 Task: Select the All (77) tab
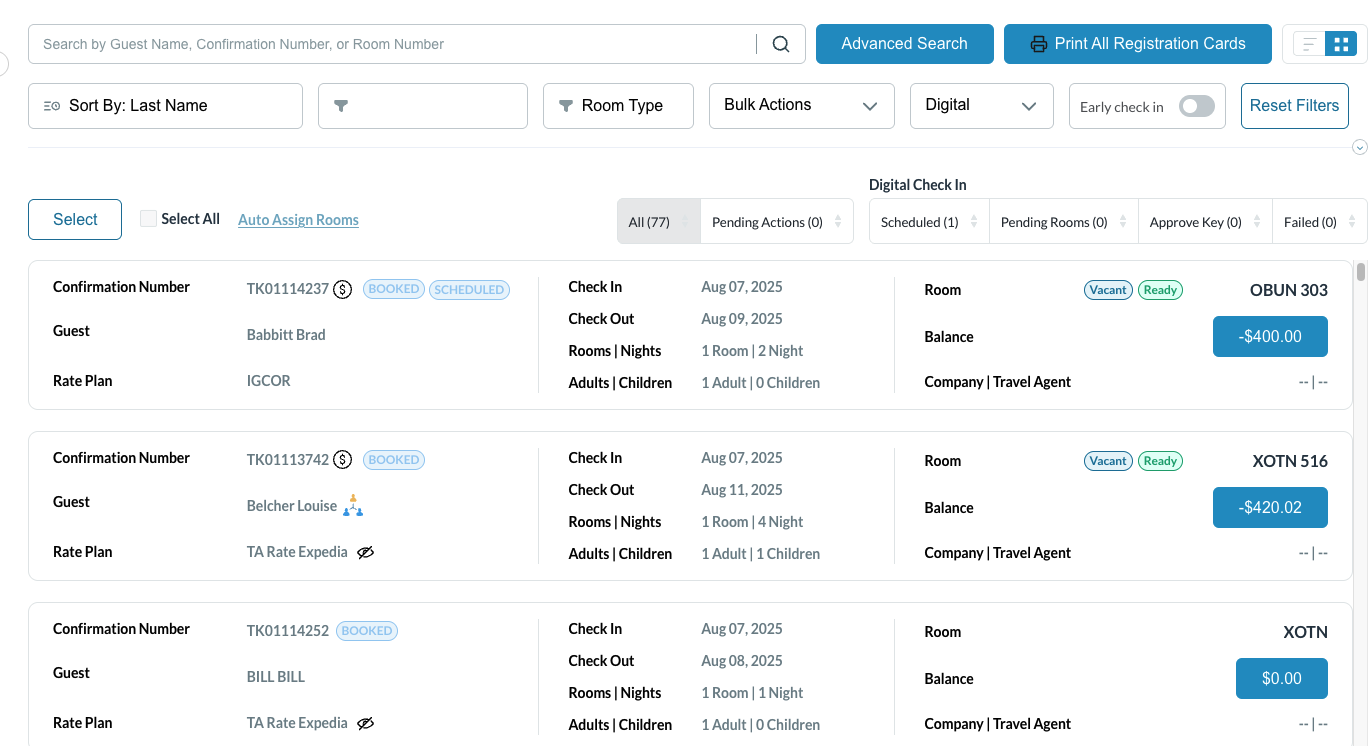658,222
